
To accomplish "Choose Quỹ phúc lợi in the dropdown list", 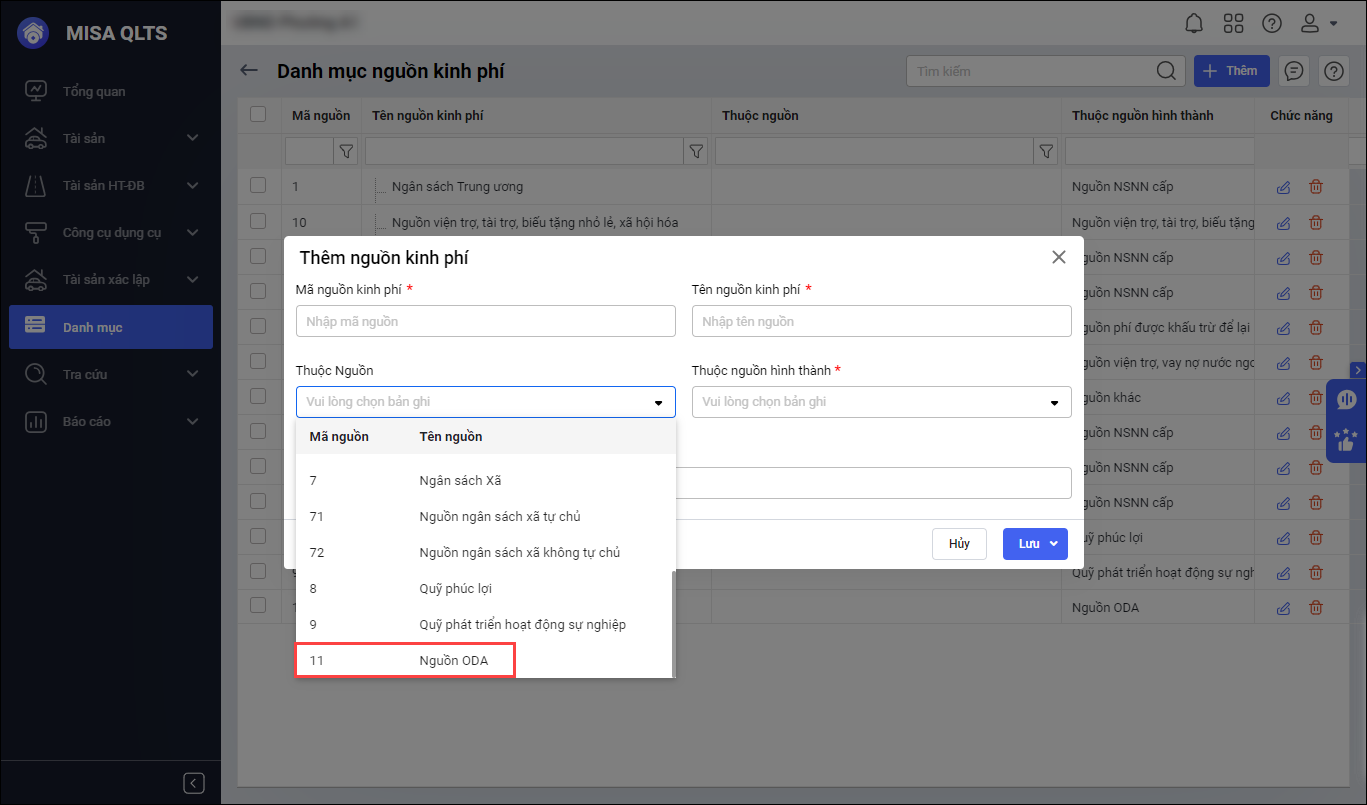I will pos(455,589).
